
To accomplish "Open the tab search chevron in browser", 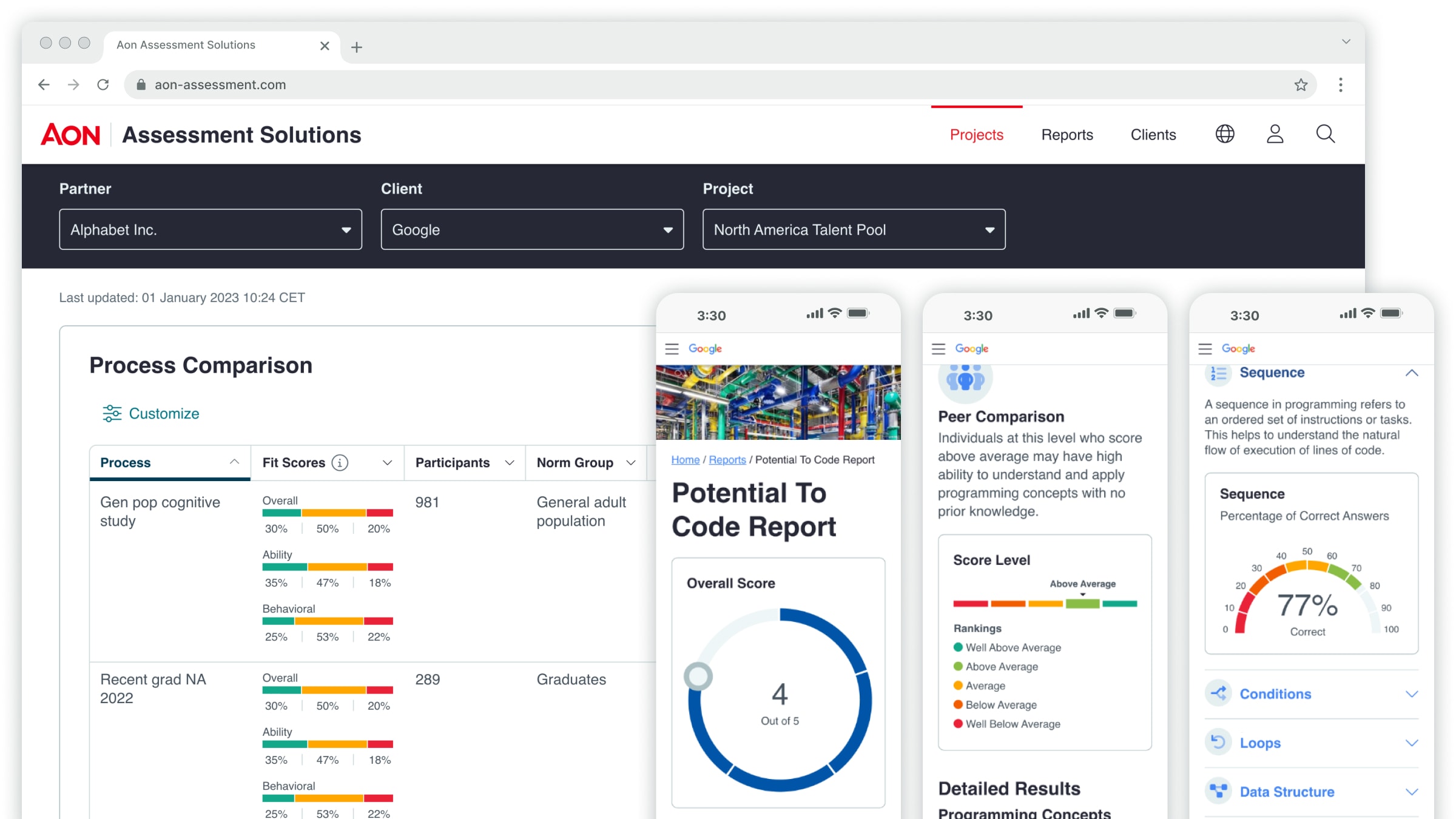I will coord(1346,42).
